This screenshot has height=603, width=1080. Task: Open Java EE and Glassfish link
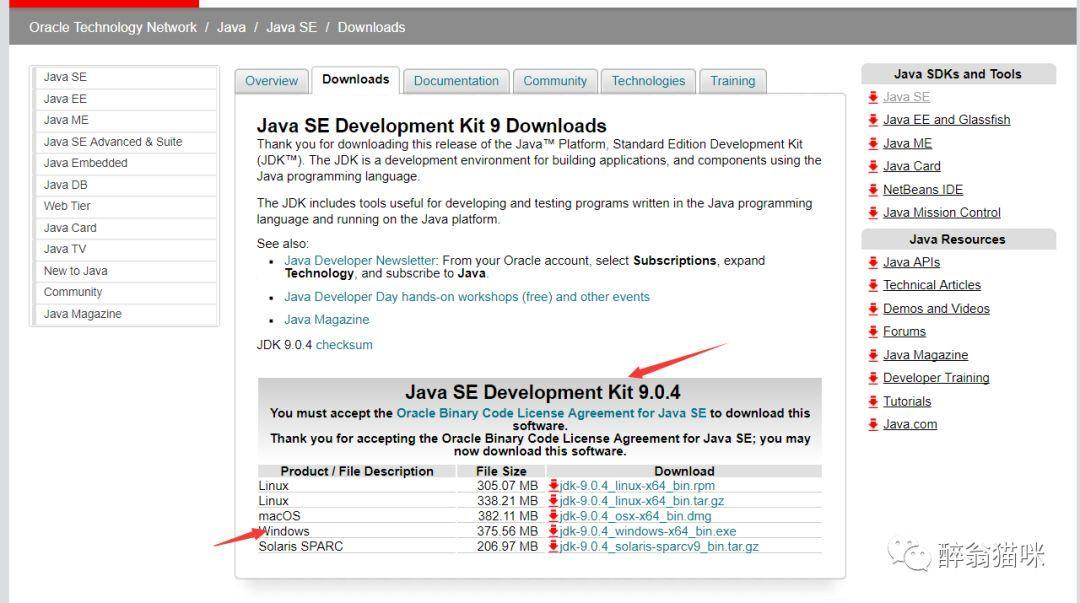point(946,120)
